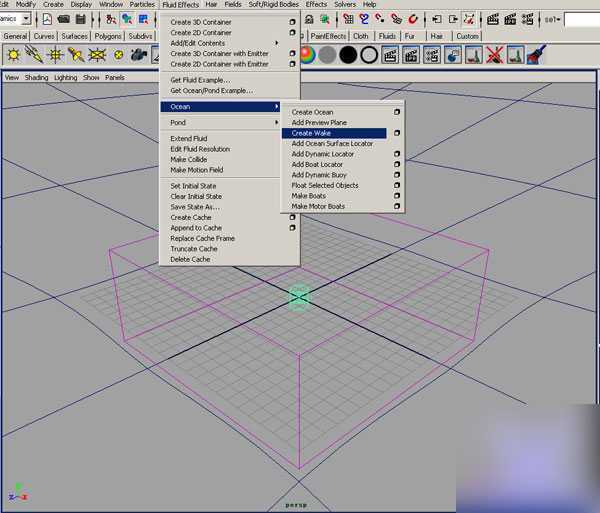600x513 pixels.
Task: Choose Extend Fluid
Action: pos(189,138)
